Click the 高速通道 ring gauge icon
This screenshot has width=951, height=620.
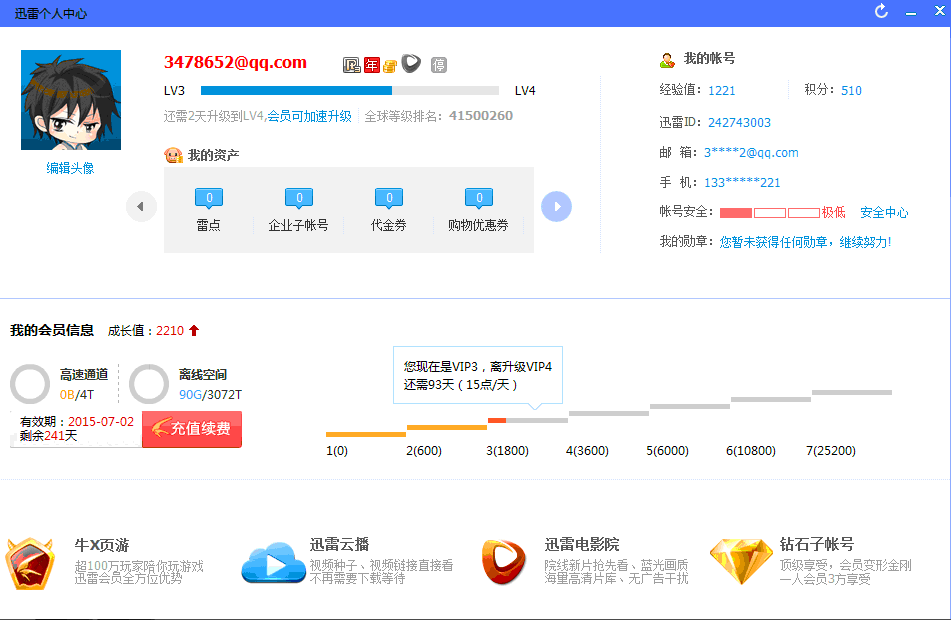(x=30, y=384)
